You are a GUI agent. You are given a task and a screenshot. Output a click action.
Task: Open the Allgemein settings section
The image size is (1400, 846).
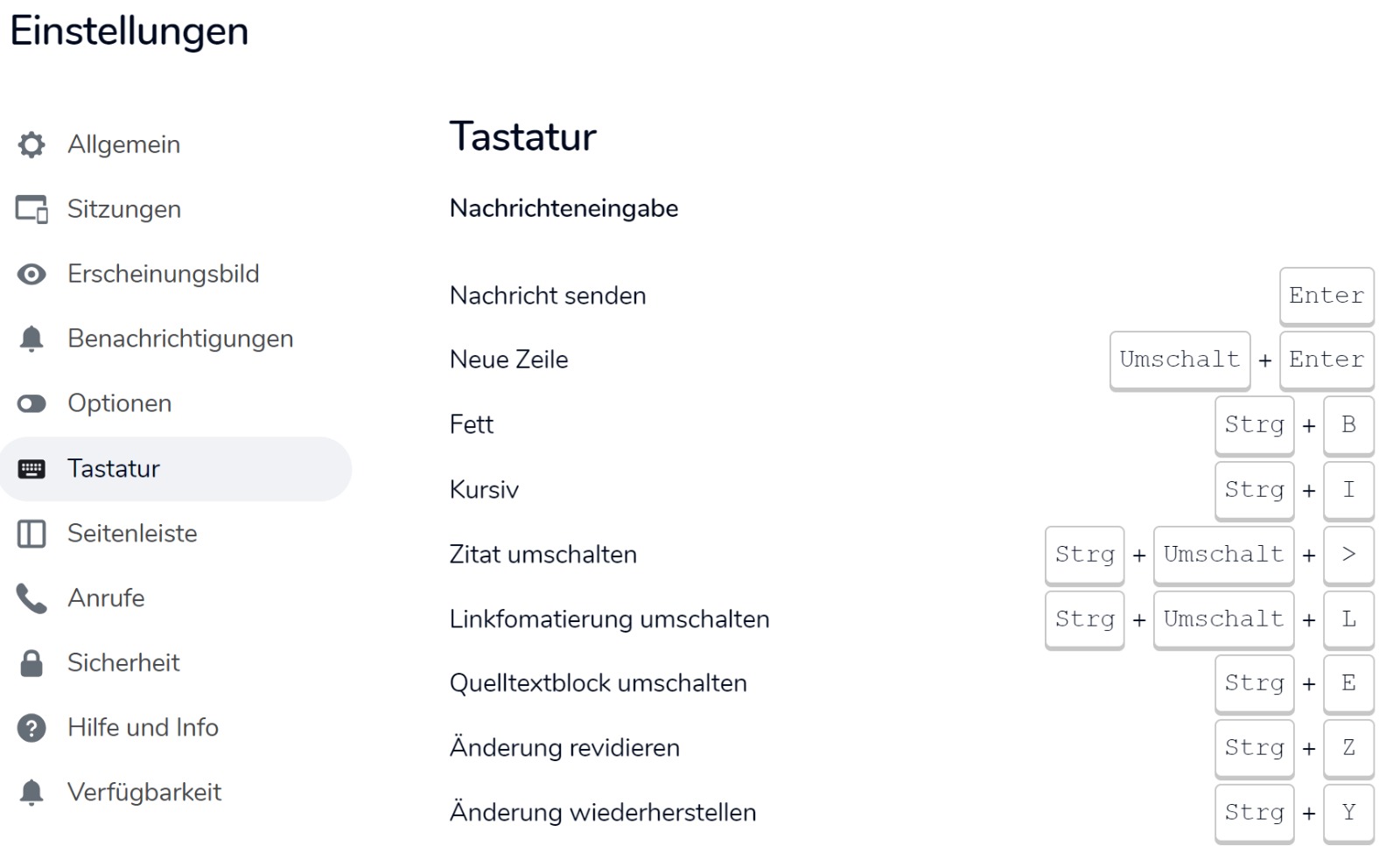[124, 144]
